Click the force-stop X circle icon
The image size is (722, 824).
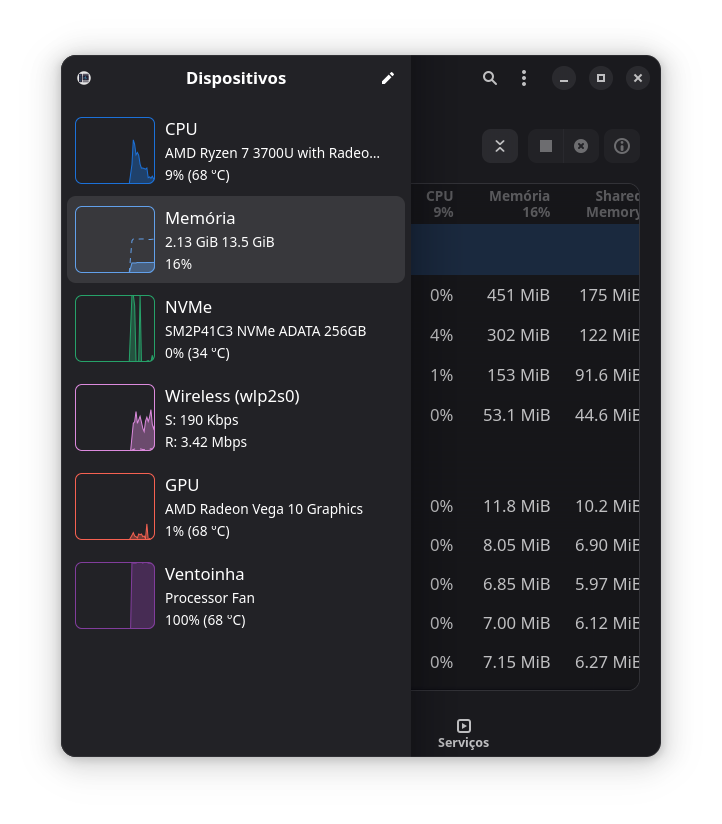coord(581,146)
